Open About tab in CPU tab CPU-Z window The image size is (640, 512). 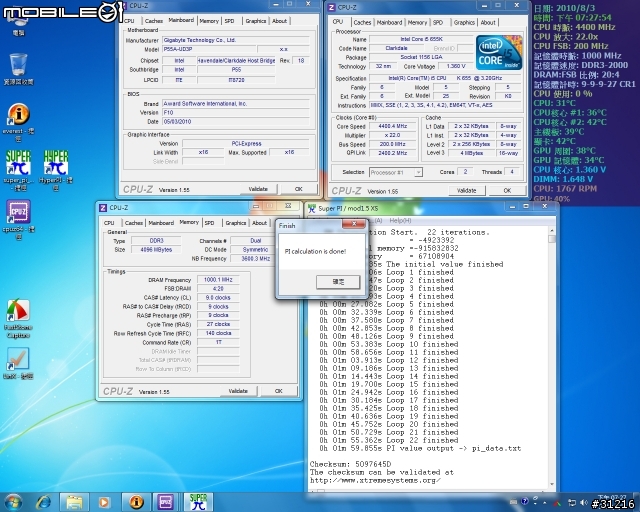click(488, 23)
